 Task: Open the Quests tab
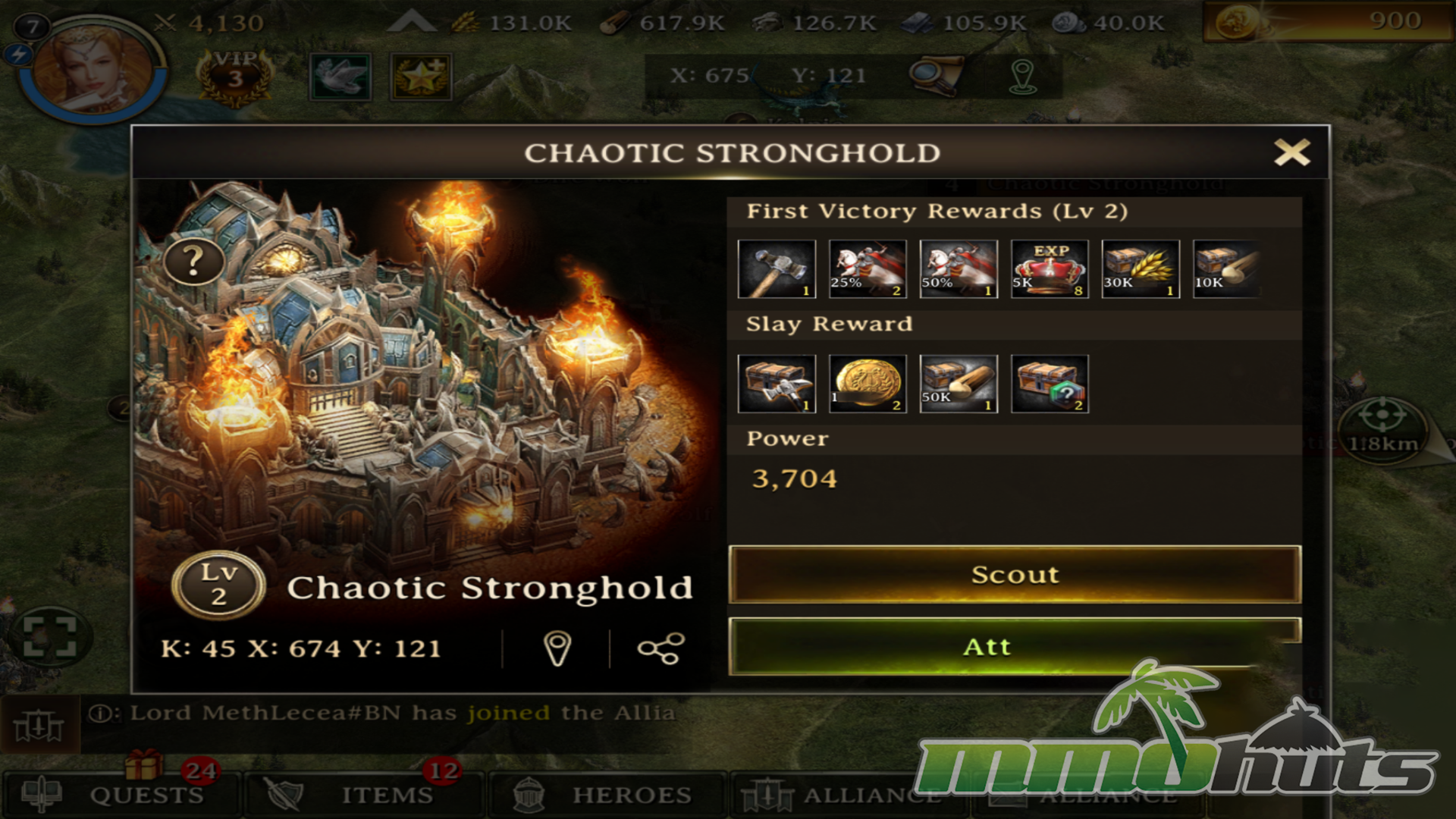point(121,795)
